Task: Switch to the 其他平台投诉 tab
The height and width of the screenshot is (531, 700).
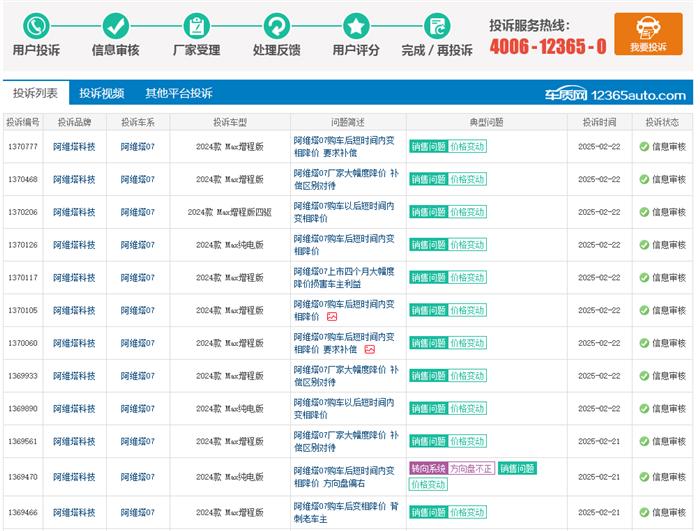Action: click(x=179, y=93)
